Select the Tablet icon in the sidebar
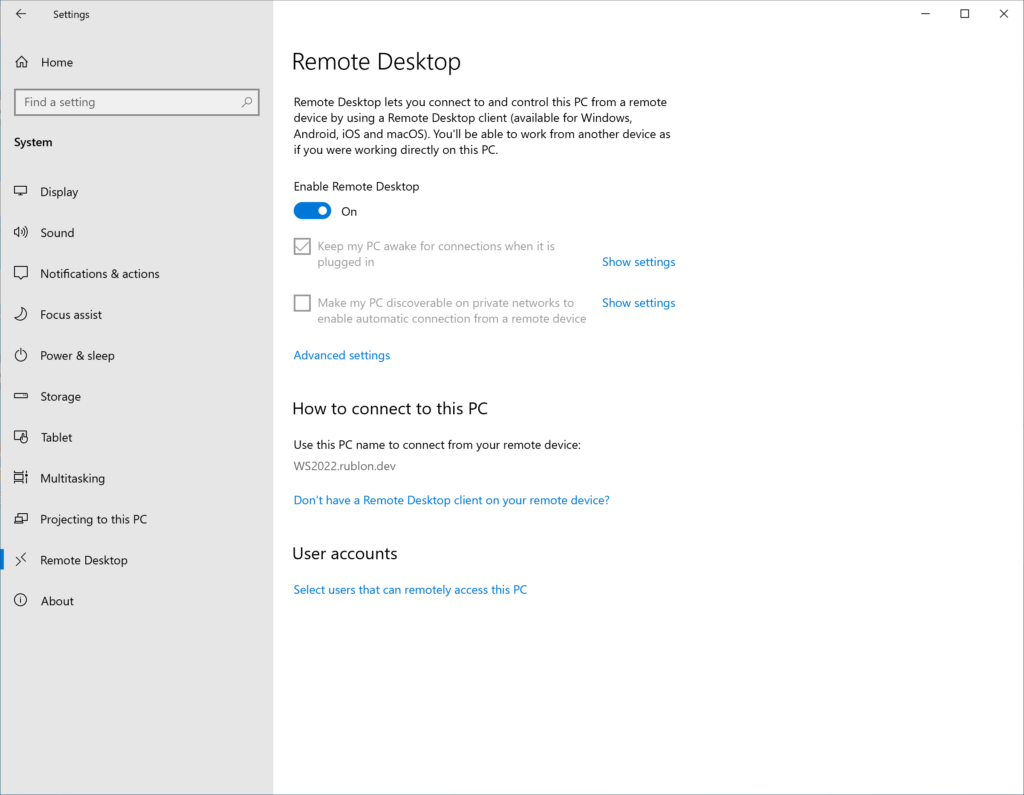 [x=21, y=437]
